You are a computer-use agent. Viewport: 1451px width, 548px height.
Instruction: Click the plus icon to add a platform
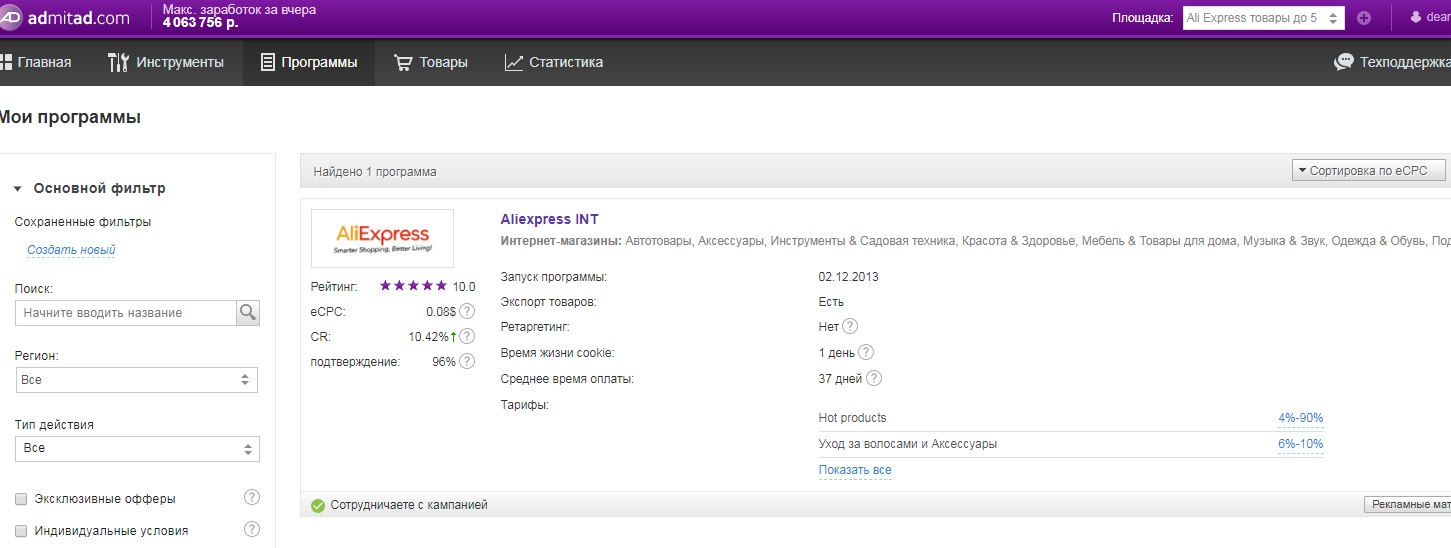pos(1364,18)
